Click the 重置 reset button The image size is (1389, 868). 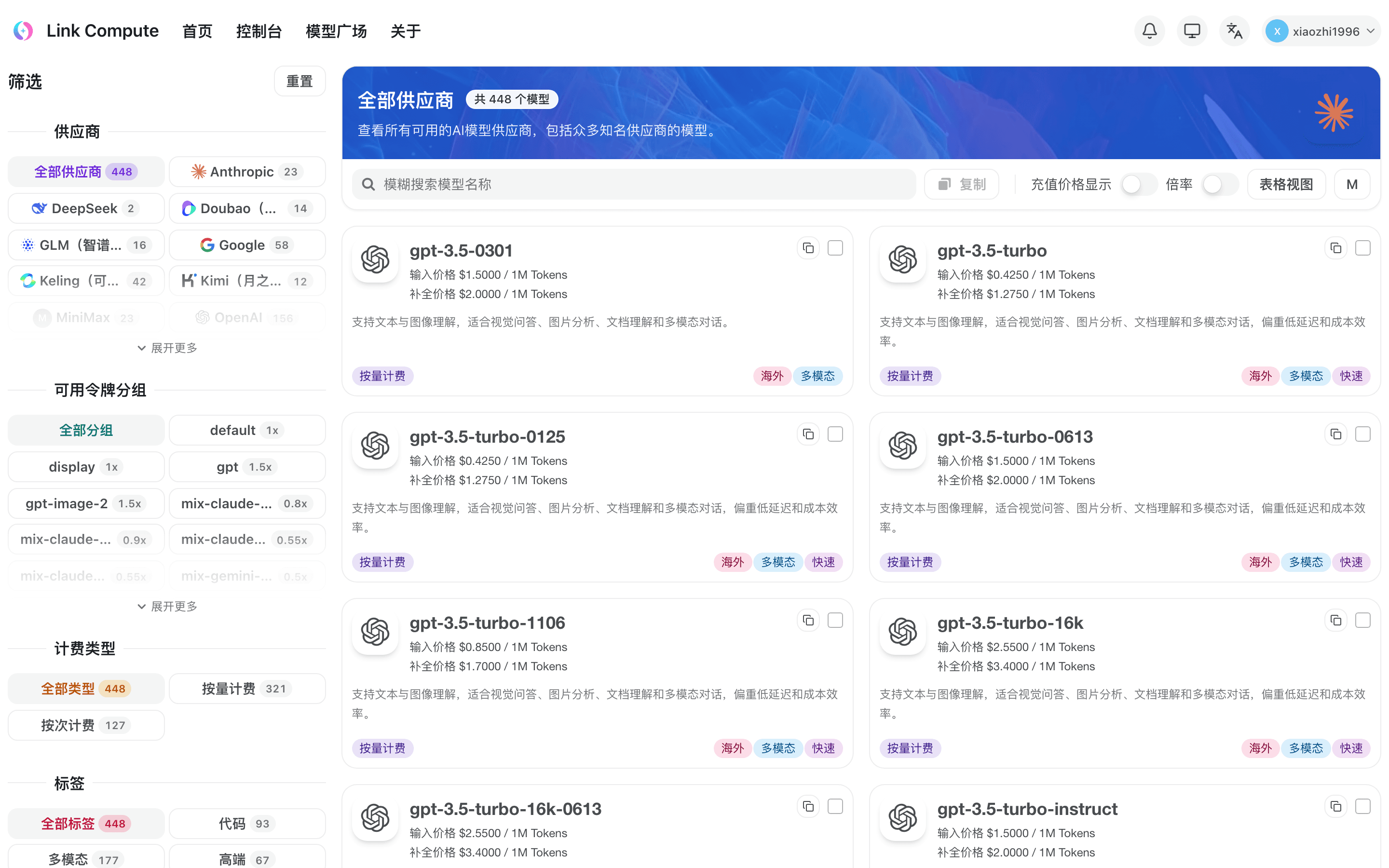[300, 81]
